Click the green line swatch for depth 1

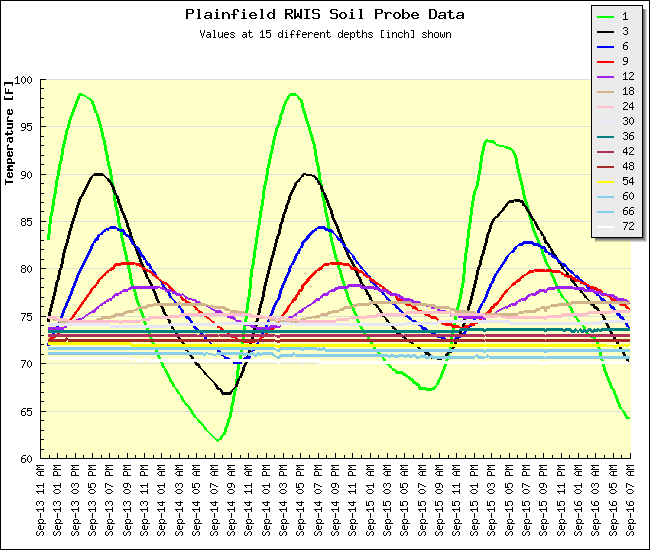pos(606,16)
